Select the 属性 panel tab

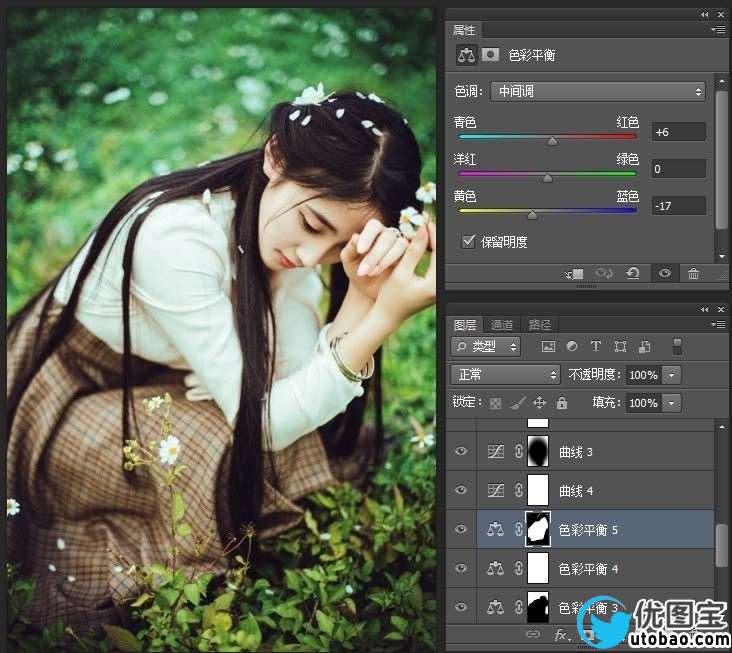[464, 30]
